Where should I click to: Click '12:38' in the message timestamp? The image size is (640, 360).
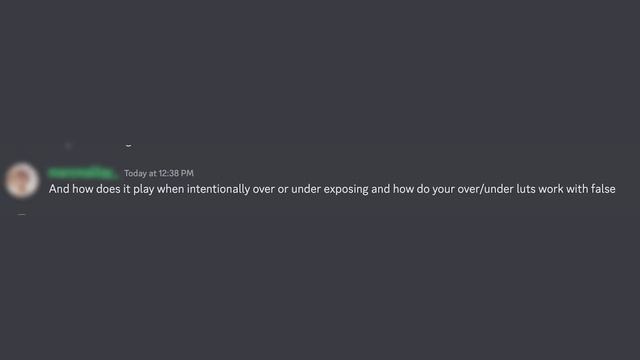tap(169, 173)
